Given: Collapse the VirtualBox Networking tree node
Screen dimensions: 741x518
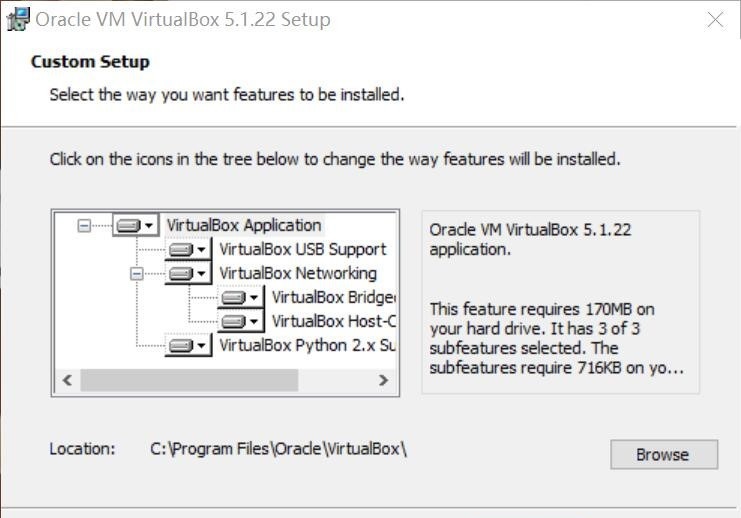Looking at the screenshot, I should point(136,274).
